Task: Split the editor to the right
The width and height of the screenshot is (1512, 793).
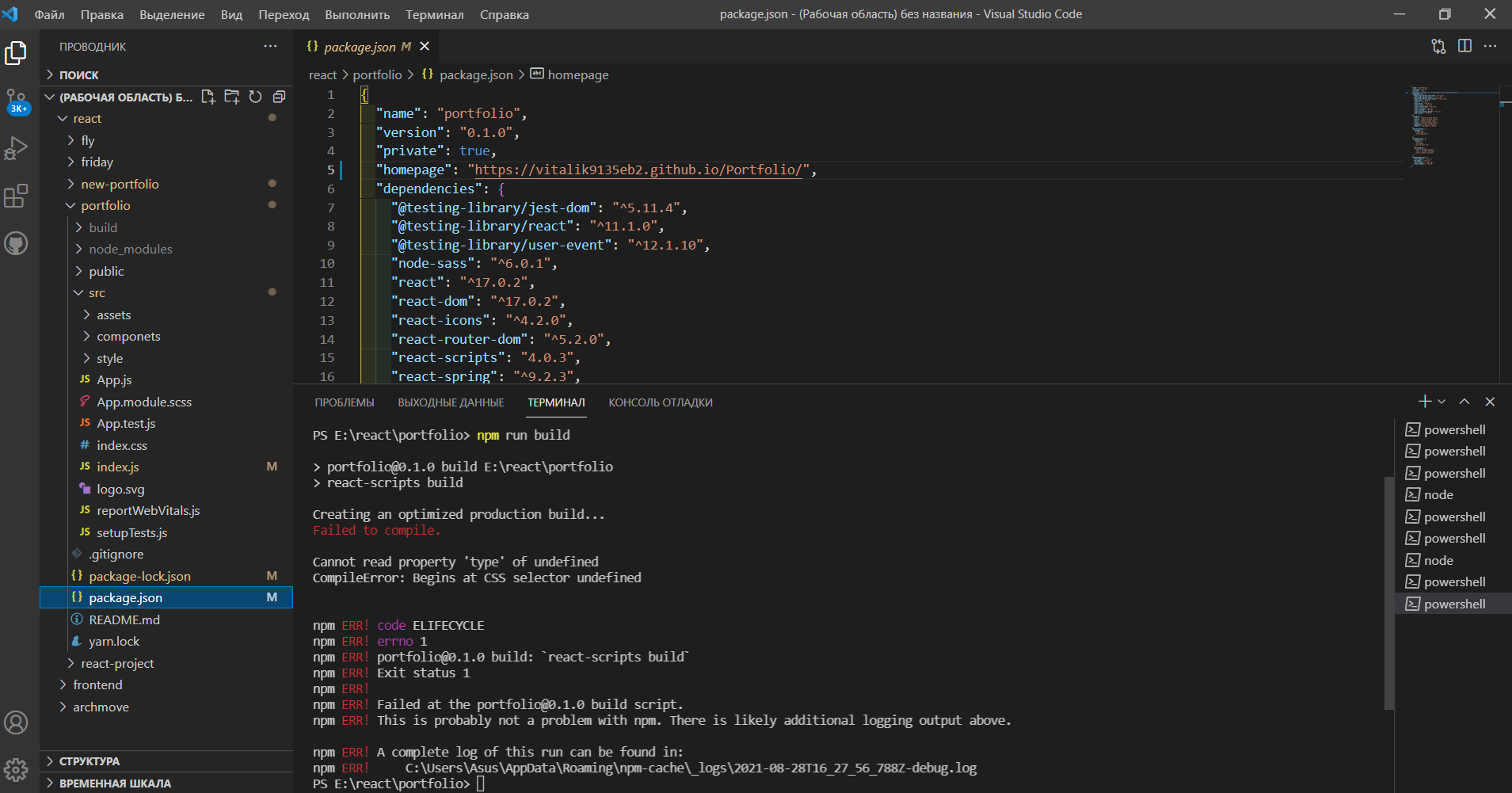Action: point(1464,46)
